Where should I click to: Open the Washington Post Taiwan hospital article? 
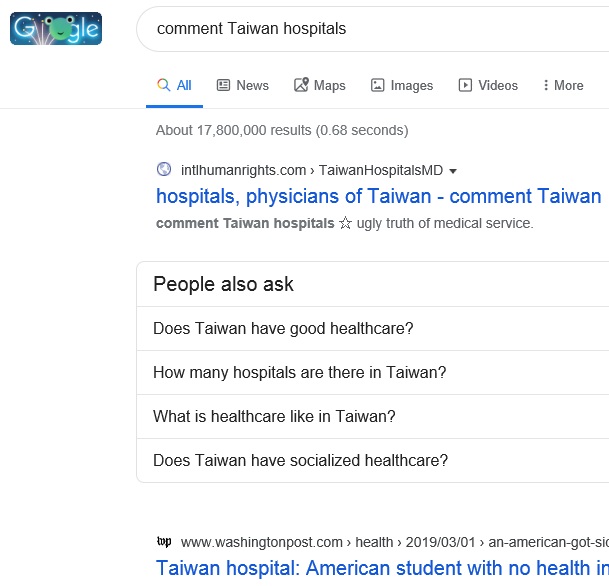(382, 568)
